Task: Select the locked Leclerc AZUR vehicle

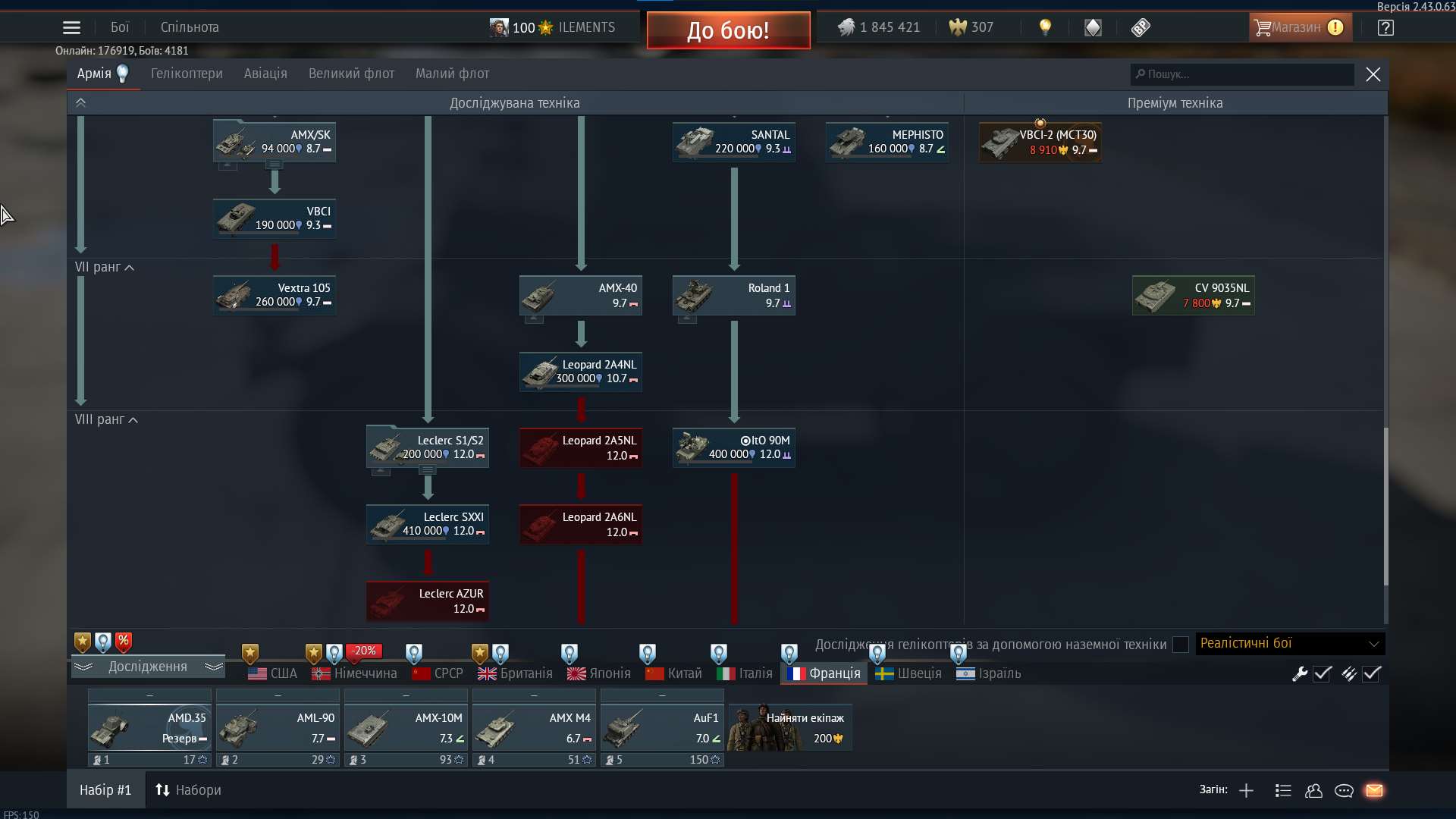Action: [428, 601]
